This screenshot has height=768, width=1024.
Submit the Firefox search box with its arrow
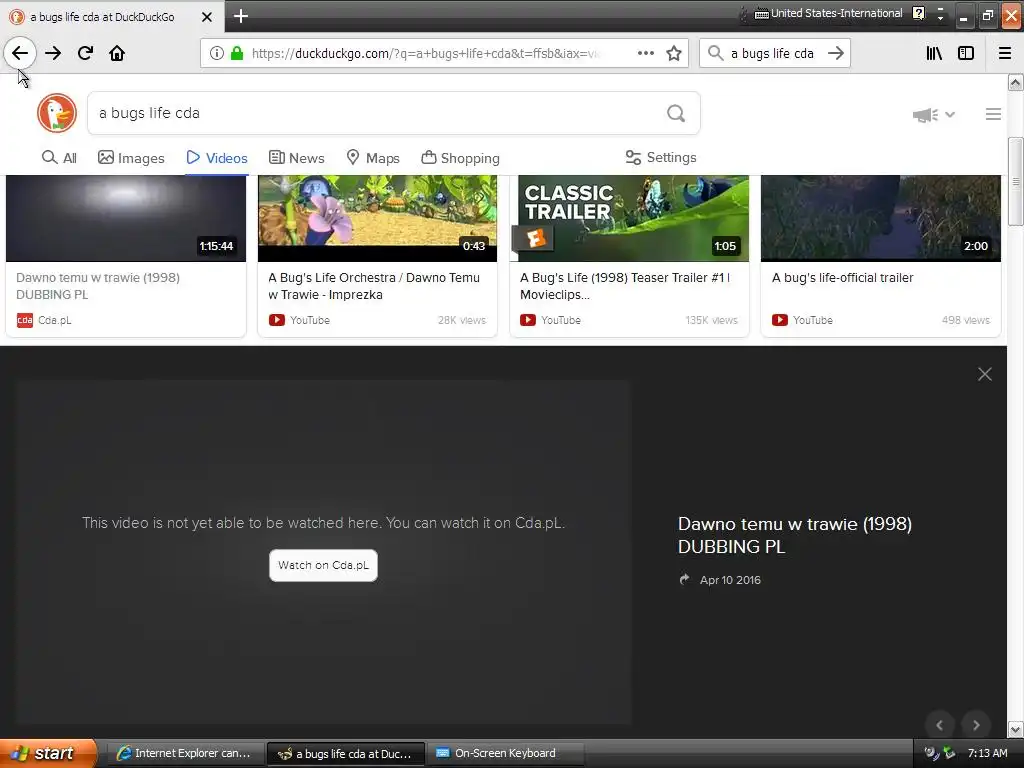[836, 53]
